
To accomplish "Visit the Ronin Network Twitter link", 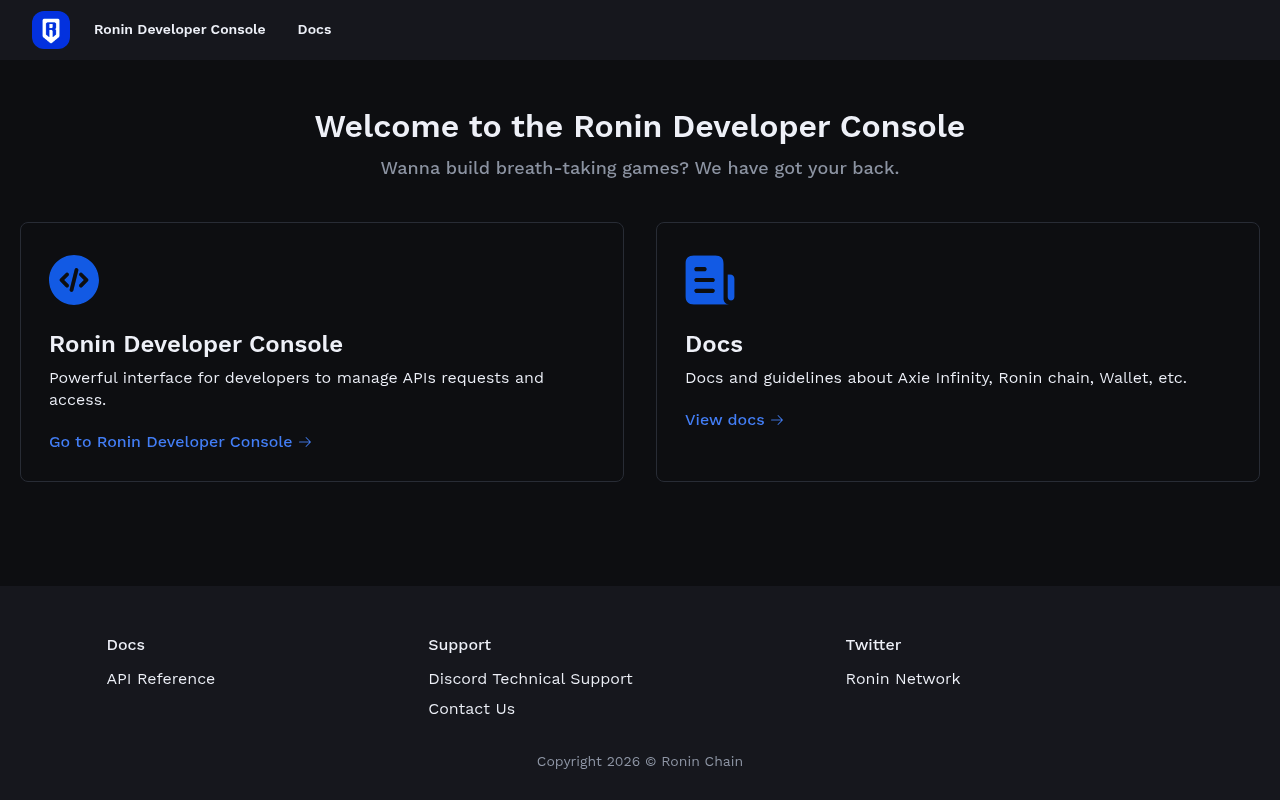I will [903, 679].
